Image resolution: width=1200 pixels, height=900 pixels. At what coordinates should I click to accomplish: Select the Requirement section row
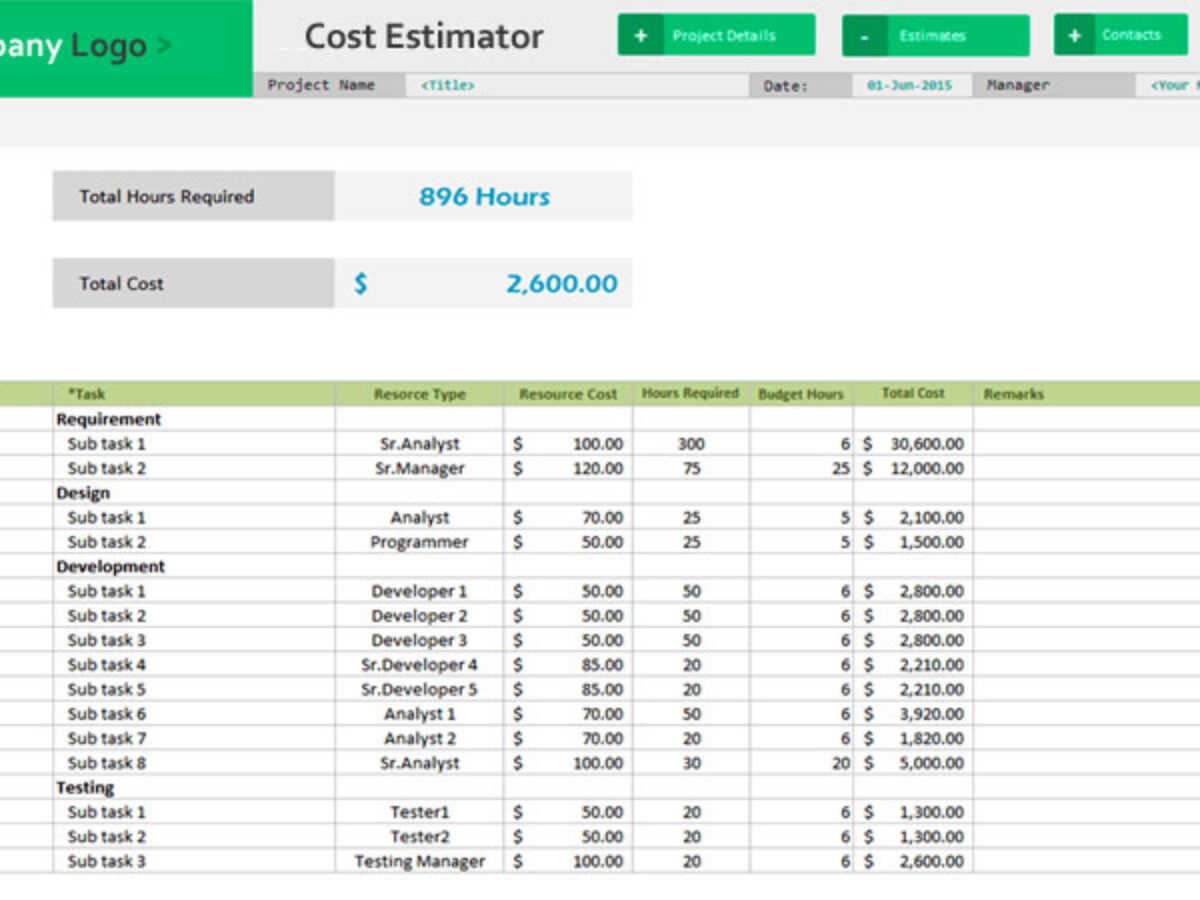click(x=108, y=419)
